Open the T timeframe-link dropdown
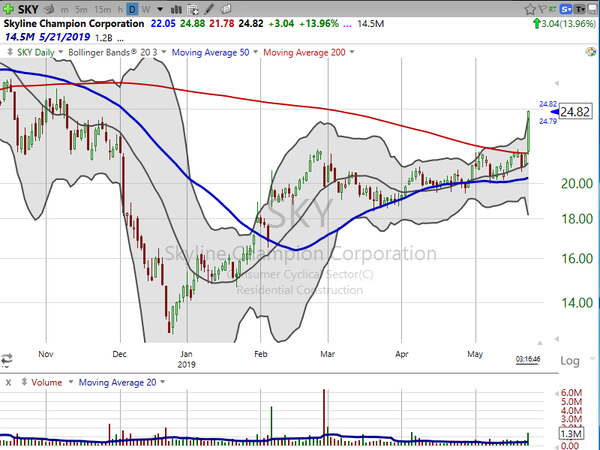This screenshot has height=450, width=600. 580,9
